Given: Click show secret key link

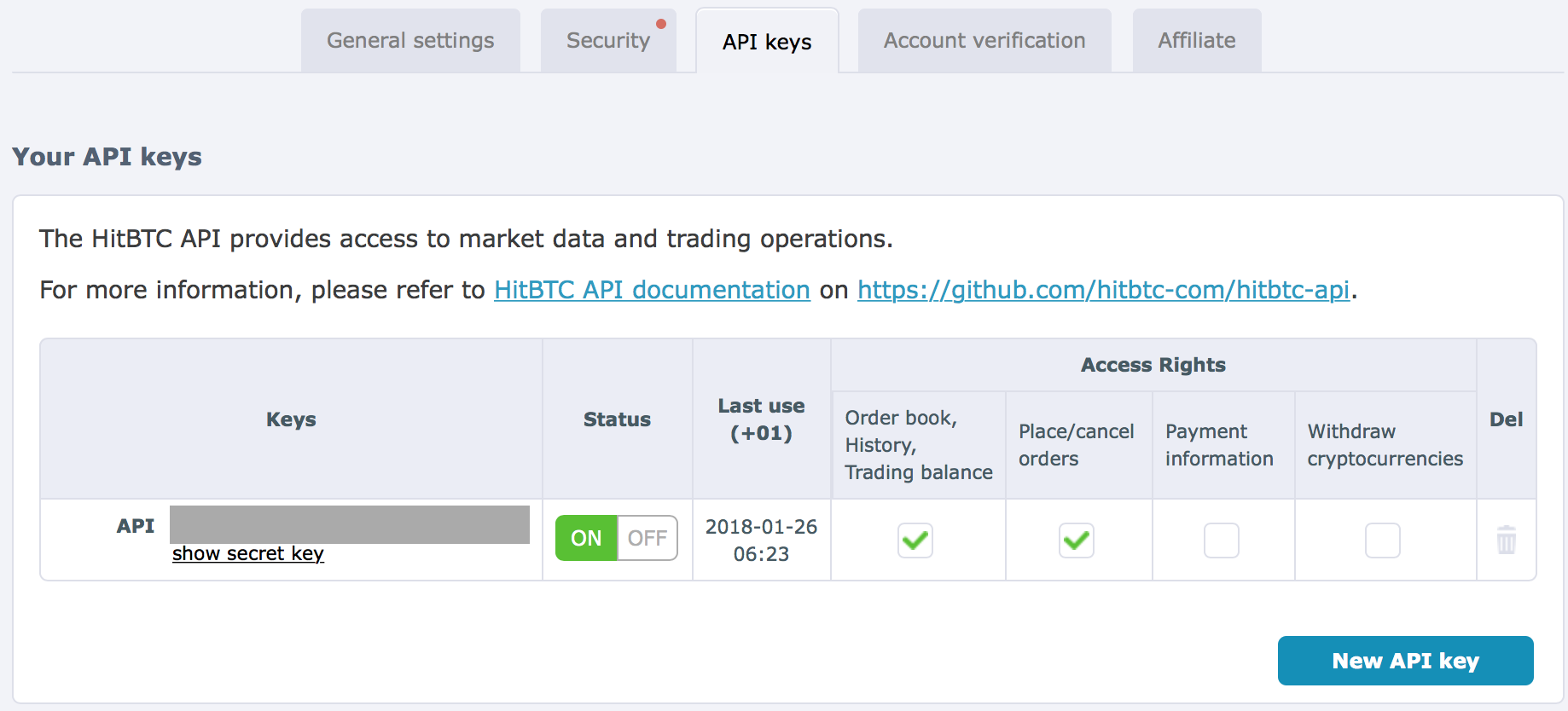Looking at the screenshot, I should tap(248, 554).
